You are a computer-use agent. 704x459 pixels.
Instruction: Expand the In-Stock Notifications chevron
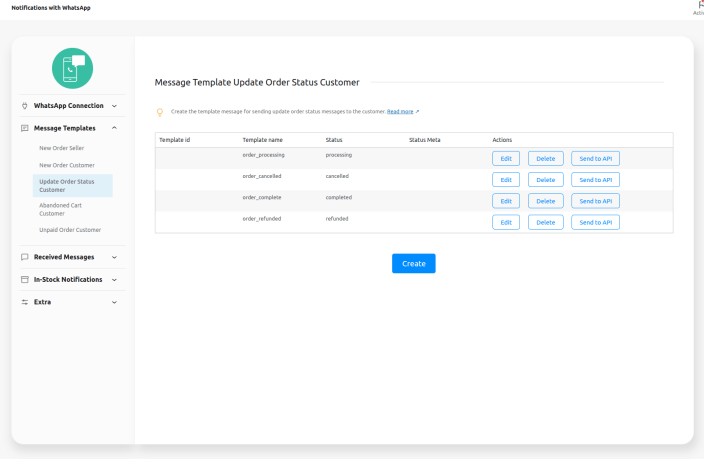tap(114, 280)
